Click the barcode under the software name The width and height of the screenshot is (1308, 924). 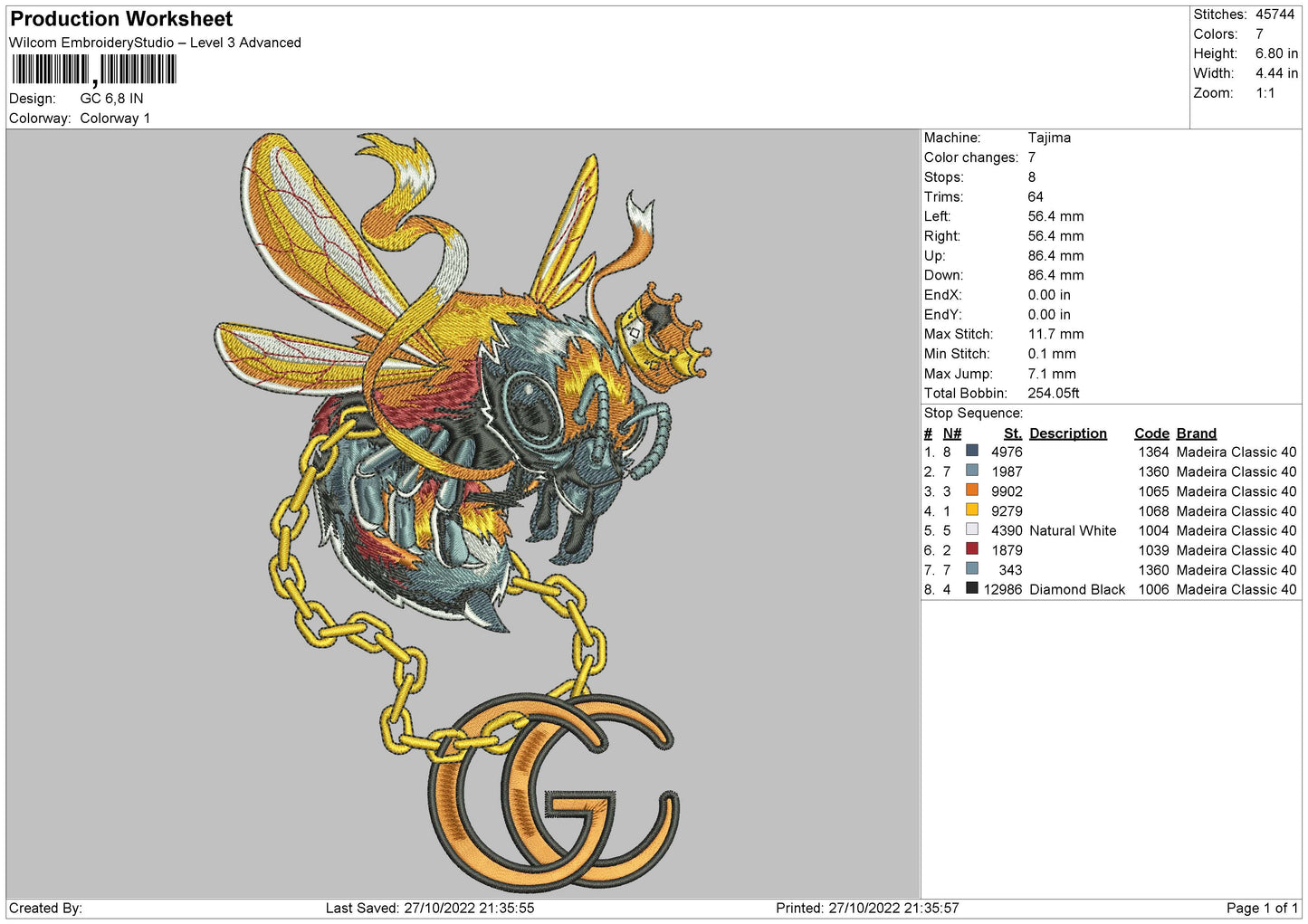[x=94, y=70]
